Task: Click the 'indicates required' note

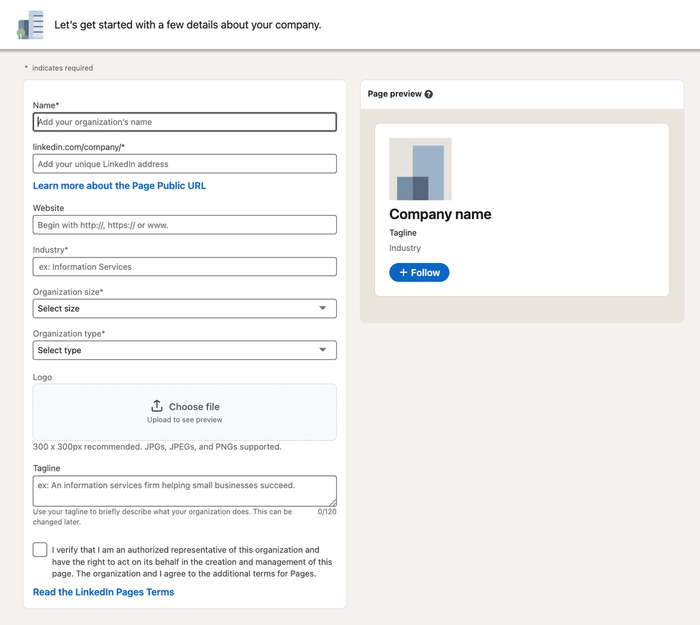Action: click(62, 68)
